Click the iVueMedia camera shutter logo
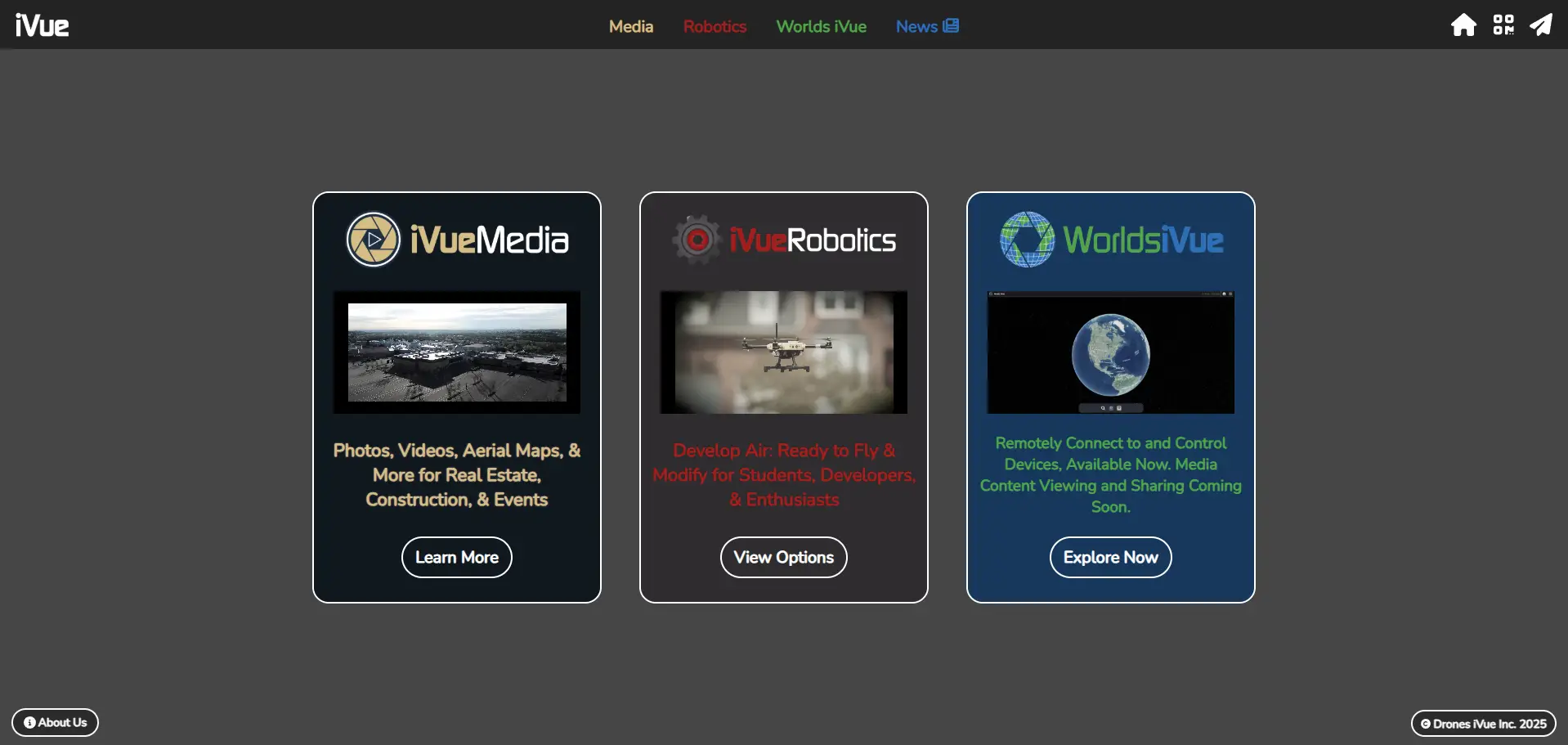This screenshot has width=1568, height=745. click(374, 240)
